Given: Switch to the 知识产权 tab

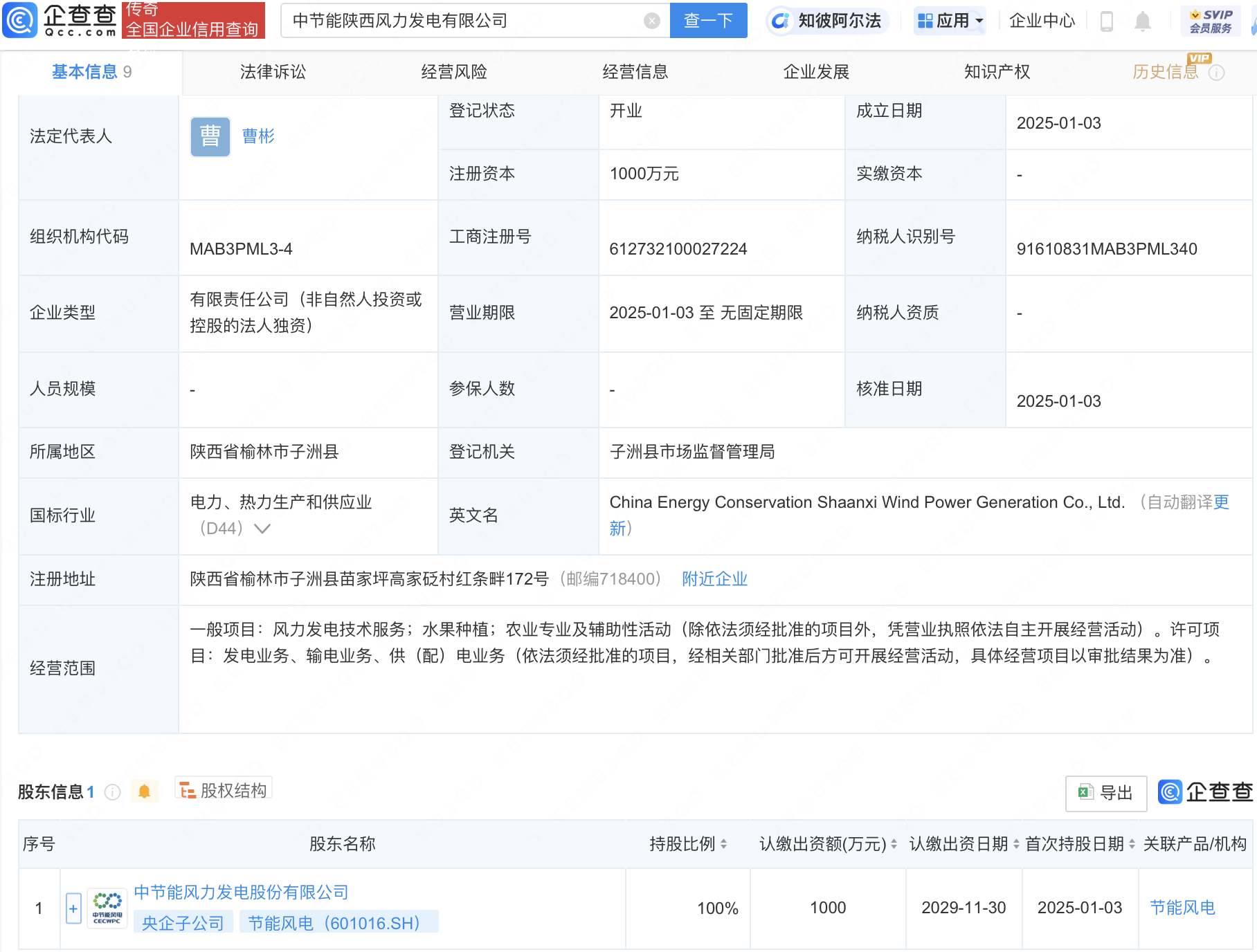Looking at the screenshot, I should coord(997,72).
